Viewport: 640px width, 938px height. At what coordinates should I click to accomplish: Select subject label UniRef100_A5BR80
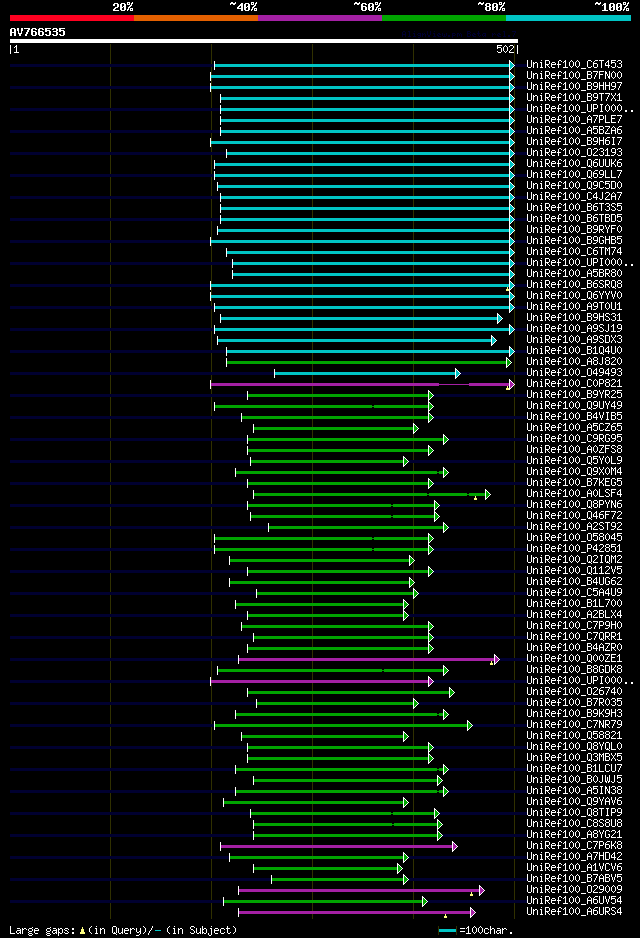tap(574, 273)
